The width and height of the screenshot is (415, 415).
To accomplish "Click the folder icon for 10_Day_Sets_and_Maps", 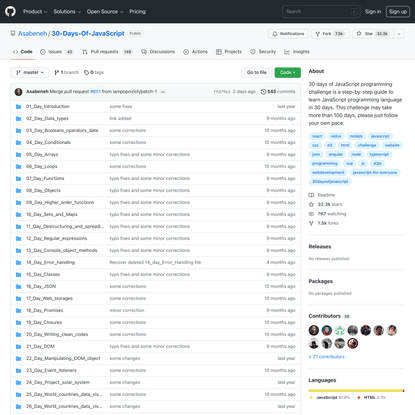I will (19, 214).
